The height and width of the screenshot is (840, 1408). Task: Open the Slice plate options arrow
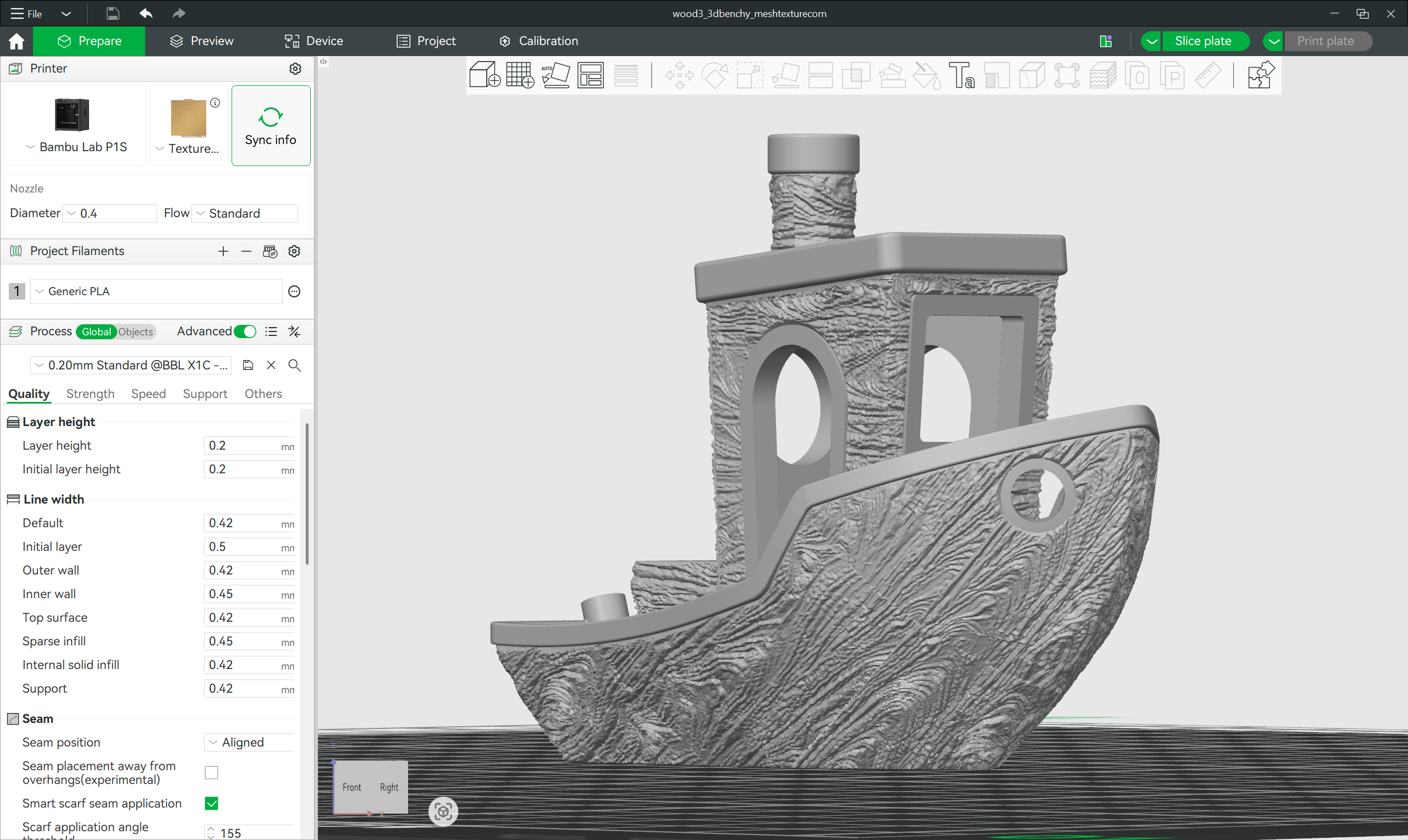click(1152, 41)
